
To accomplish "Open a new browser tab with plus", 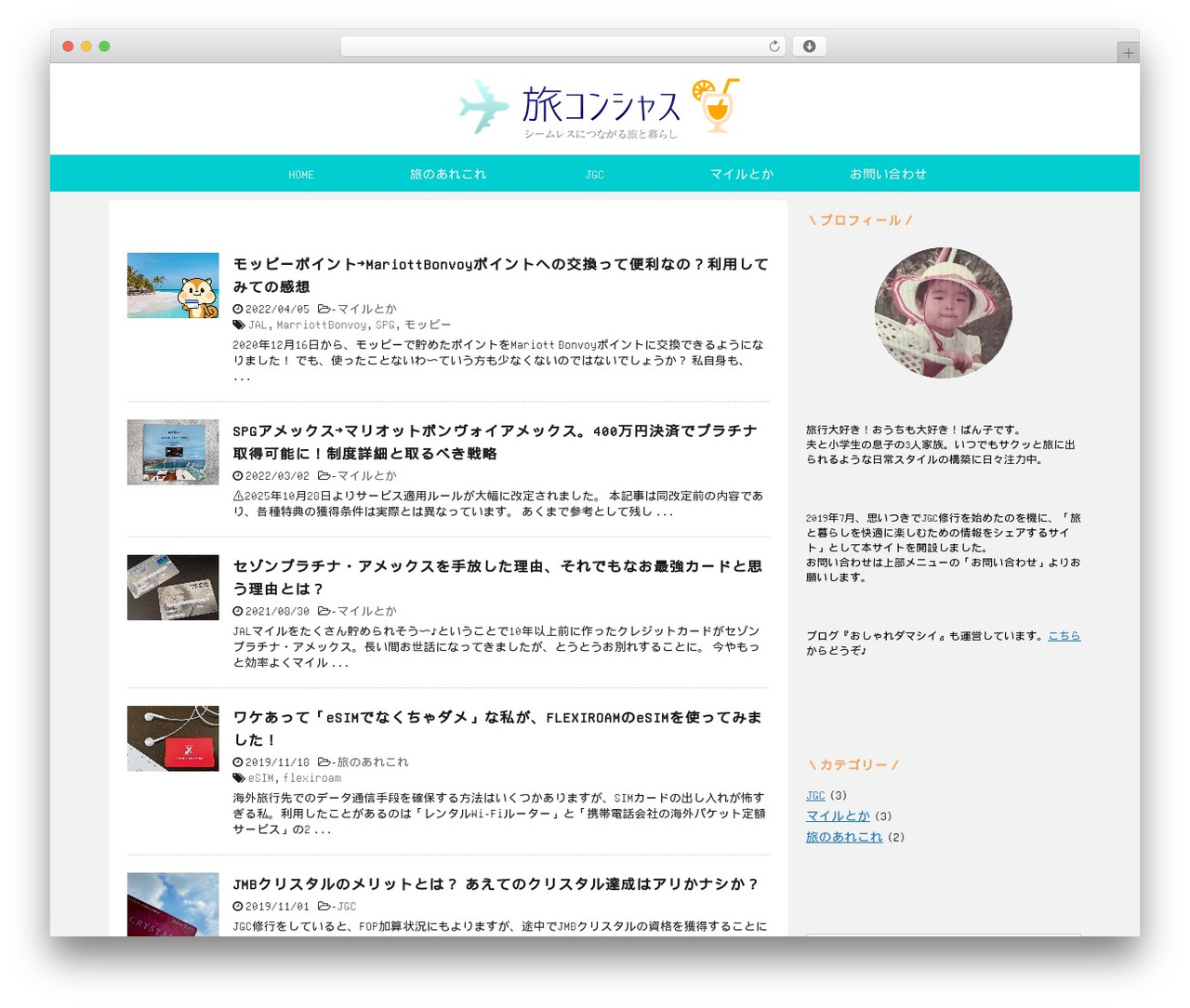I will pyautogui.click(x=1128, y=53).
